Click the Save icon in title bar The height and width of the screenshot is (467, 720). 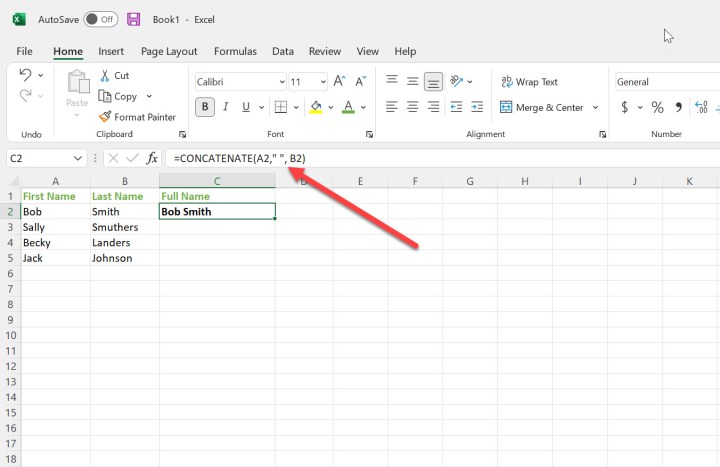pos(133,19)
